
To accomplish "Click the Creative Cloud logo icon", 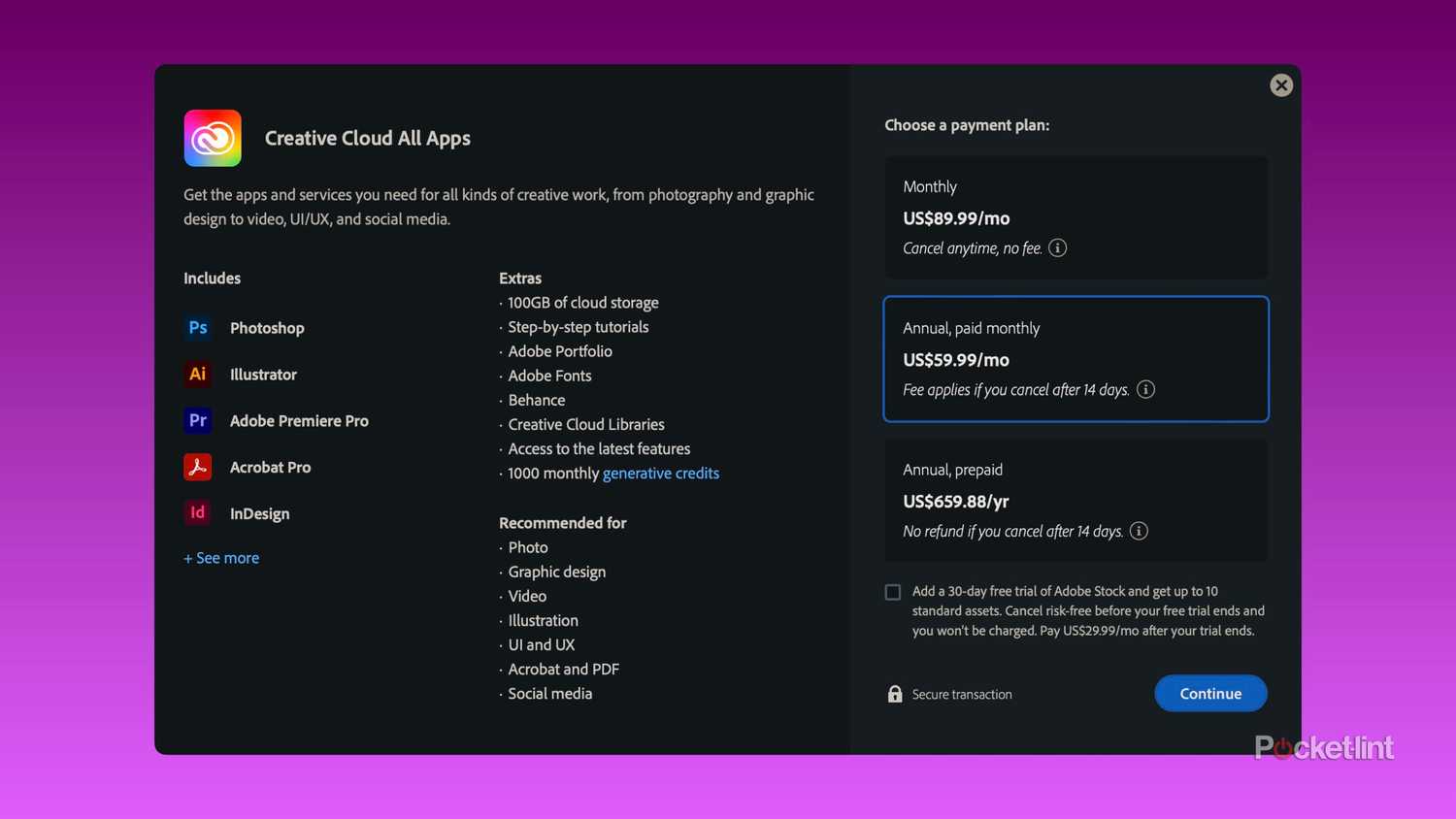I will tap(212, 138).
